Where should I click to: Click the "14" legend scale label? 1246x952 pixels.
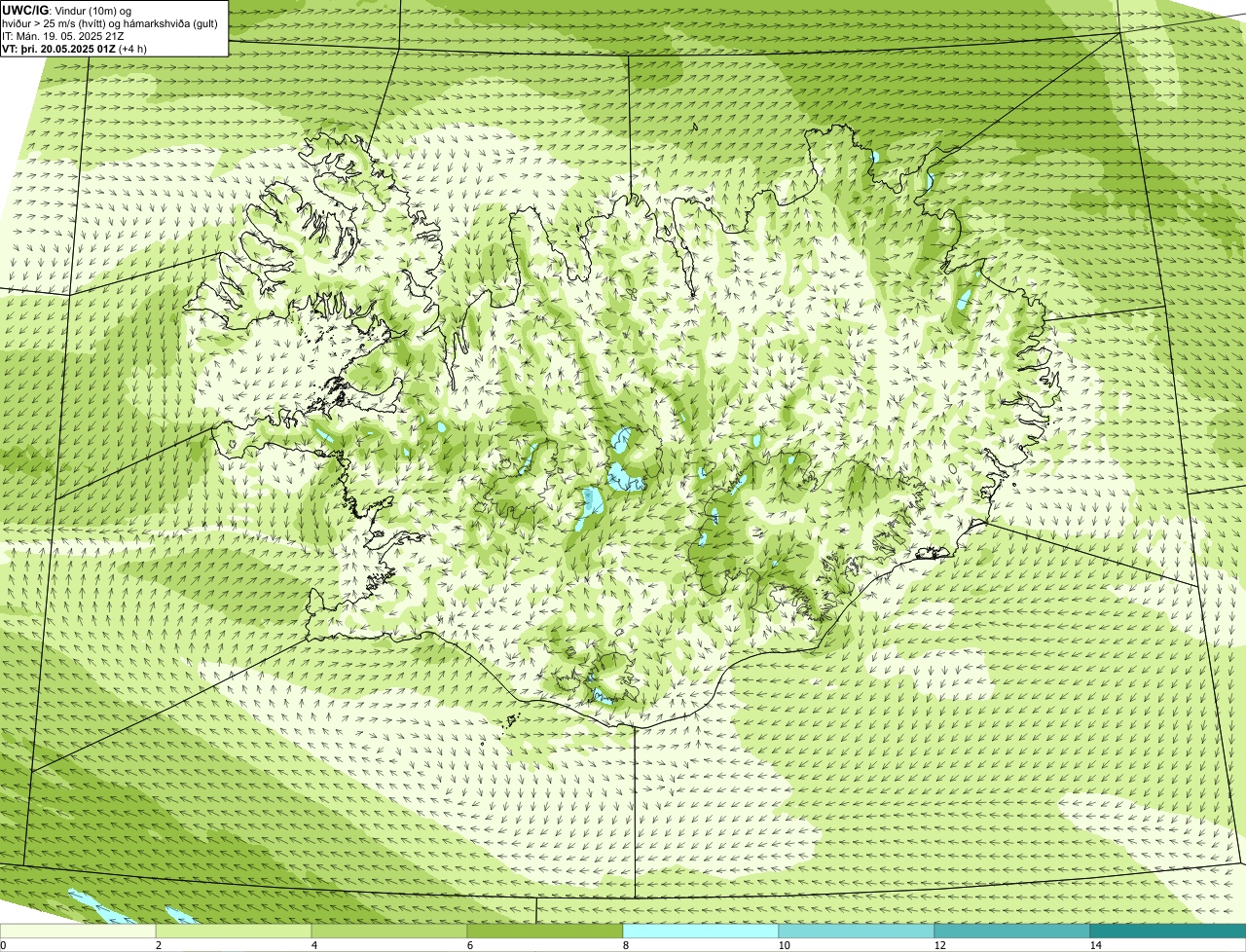[x=1095, y=945]
